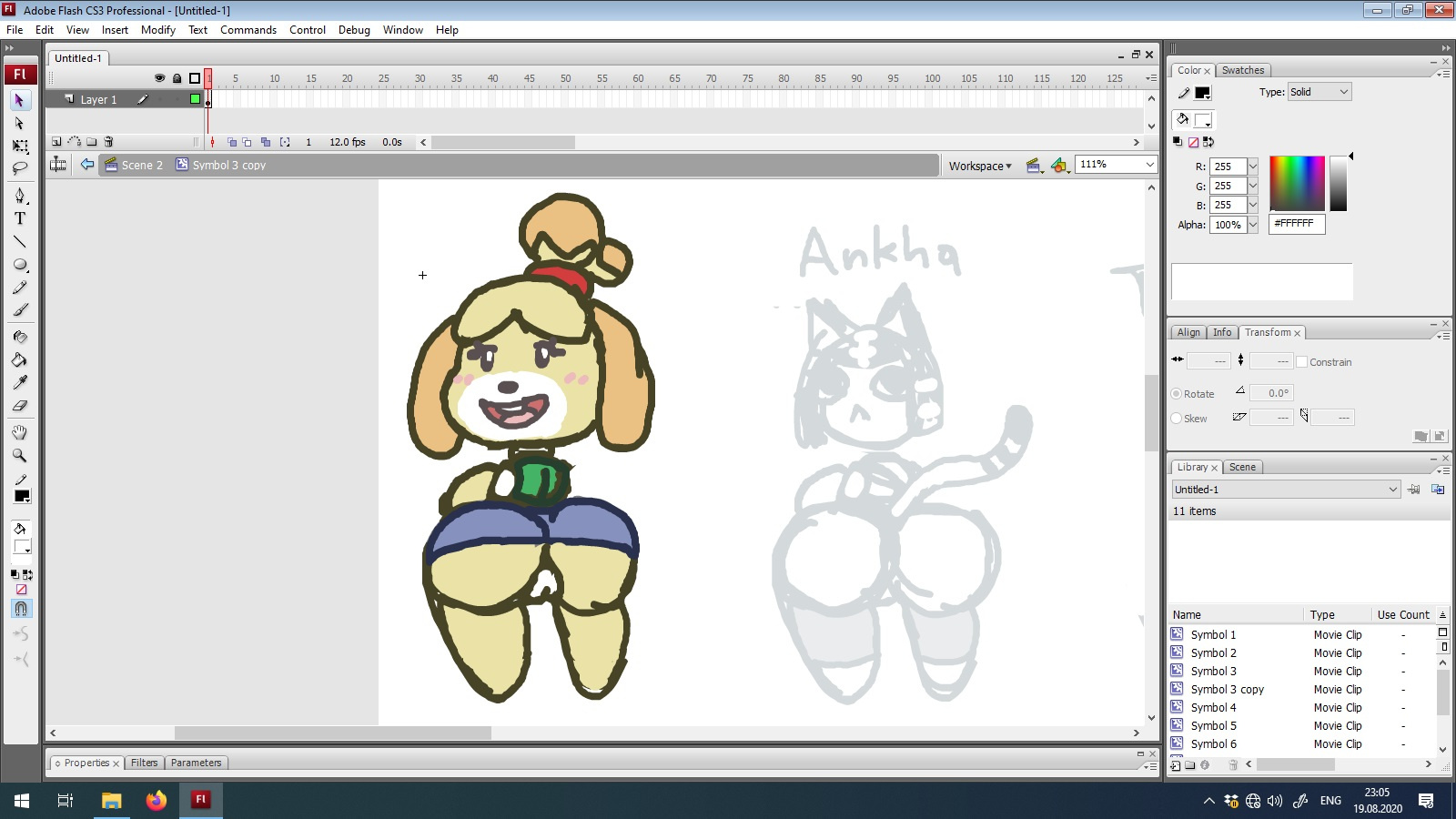Viewport: 1456px width, 819px height.
Task: Open the fill Type dropdown
Action: tap(1319, 92)
